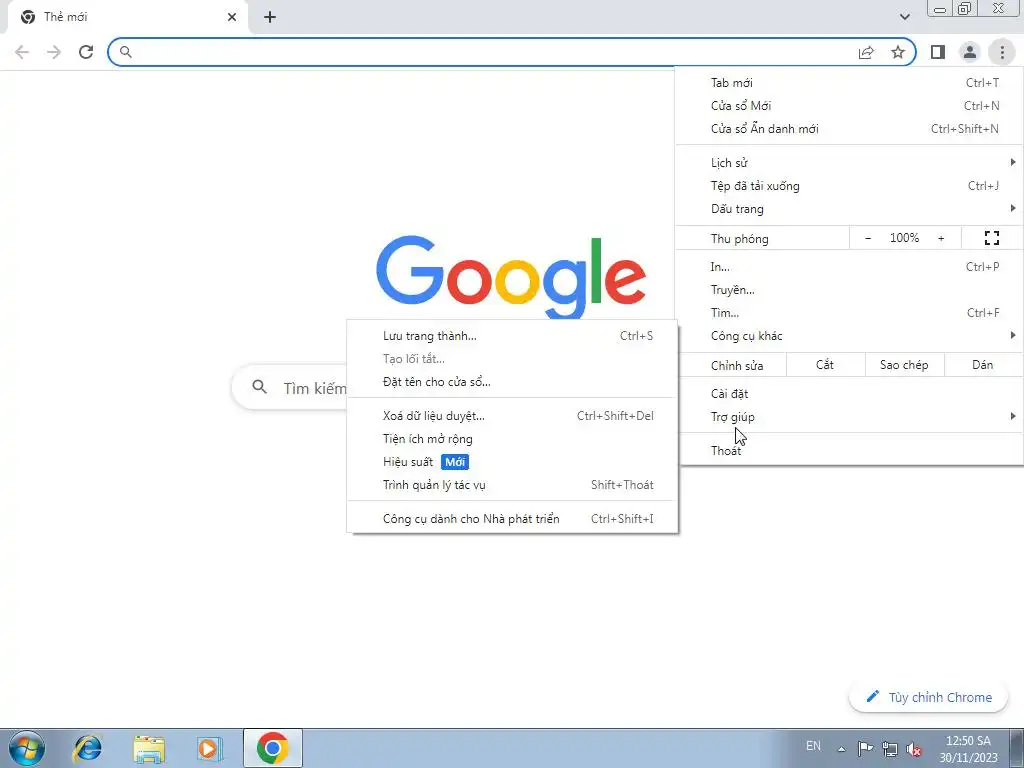Image resolution: width=1024 pixels, height=768 pixels.
Task: Select "Lưu trang thành..."
Action: coord(513,336)
